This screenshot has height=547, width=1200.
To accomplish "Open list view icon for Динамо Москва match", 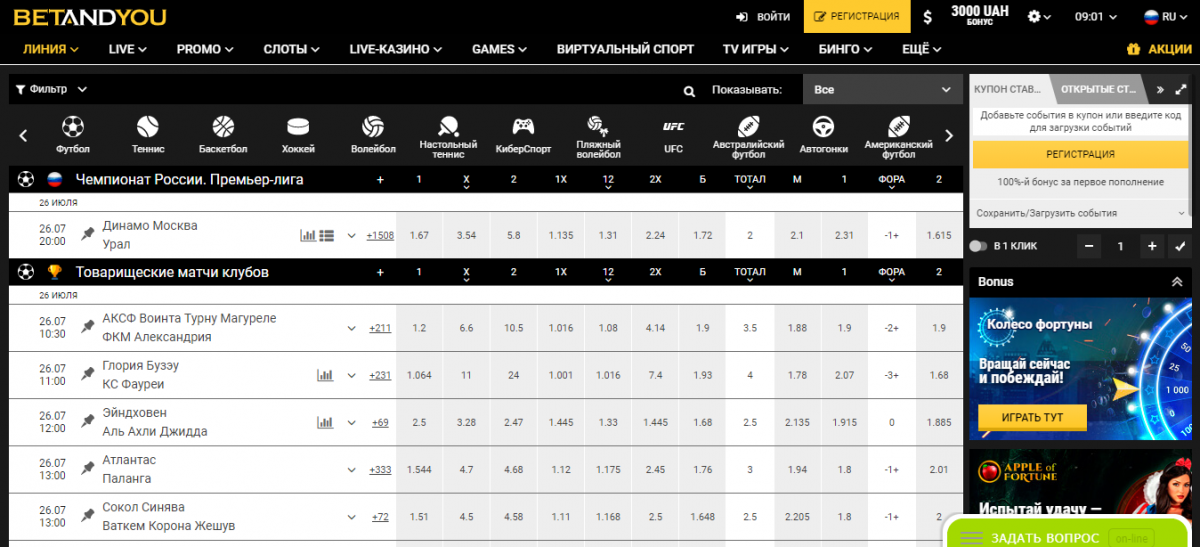I will pos(326,235).
